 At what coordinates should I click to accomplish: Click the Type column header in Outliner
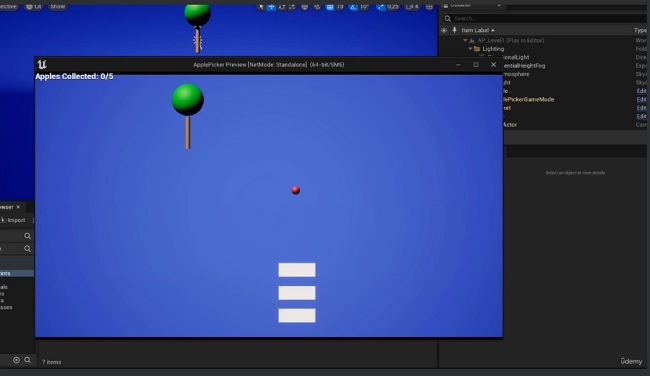click(x=640, y=30)
